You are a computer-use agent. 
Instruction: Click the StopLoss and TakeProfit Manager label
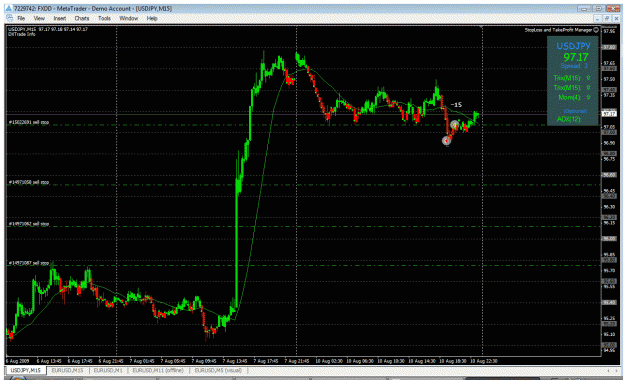[558, 30]
